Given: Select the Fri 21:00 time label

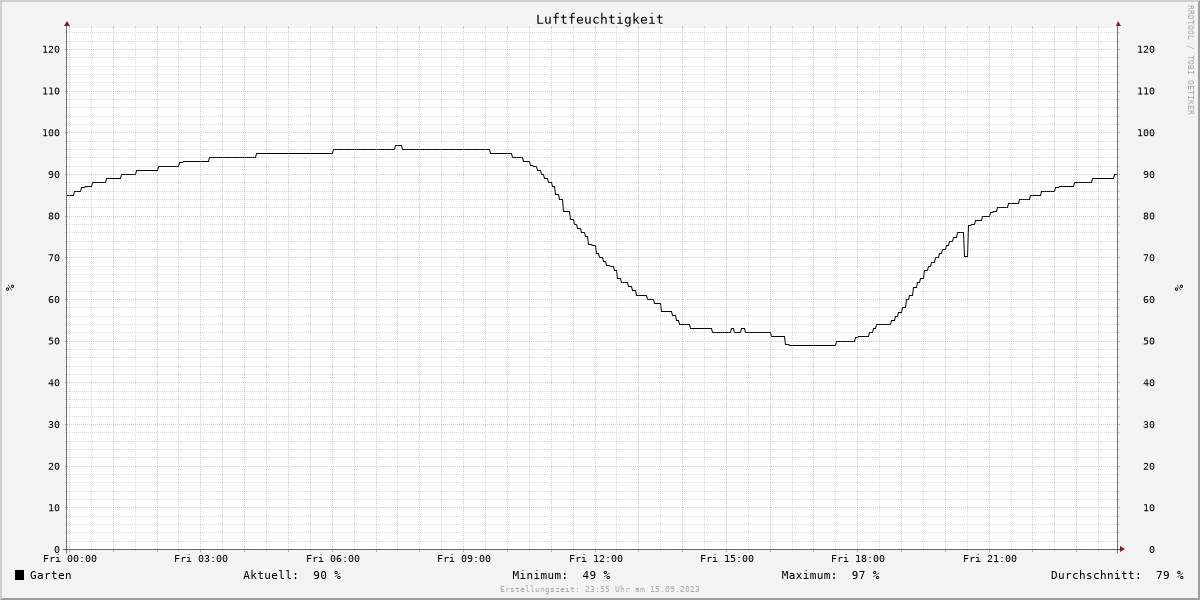Looking at the screenshot, I should (x=990, y=559).
